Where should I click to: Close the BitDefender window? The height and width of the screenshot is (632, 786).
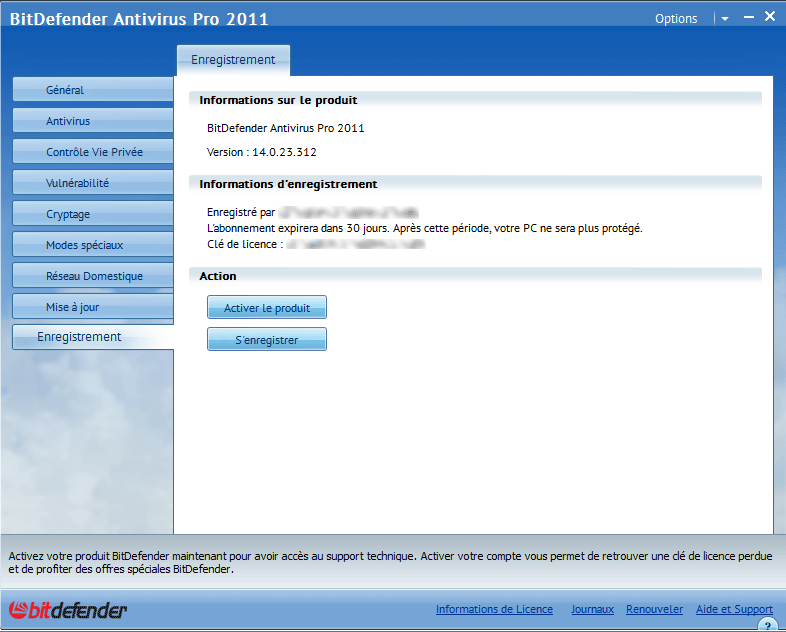click(770, 17)
